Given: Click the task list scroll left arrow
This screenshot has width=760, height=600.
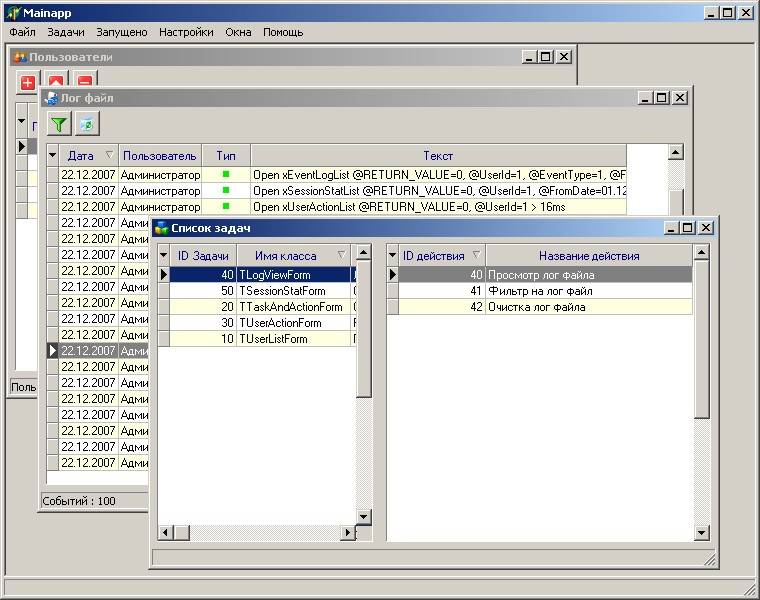Looking at the screenshot, I should click(x=165, y=532).
